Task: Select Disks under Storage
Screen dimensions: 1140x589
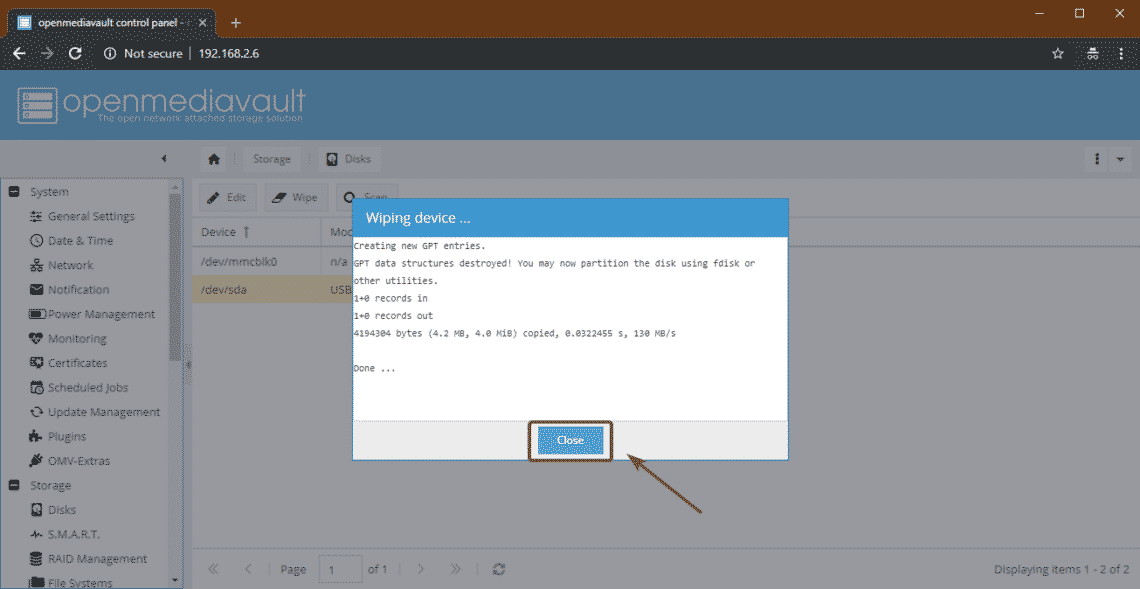Action: point(62,510)
